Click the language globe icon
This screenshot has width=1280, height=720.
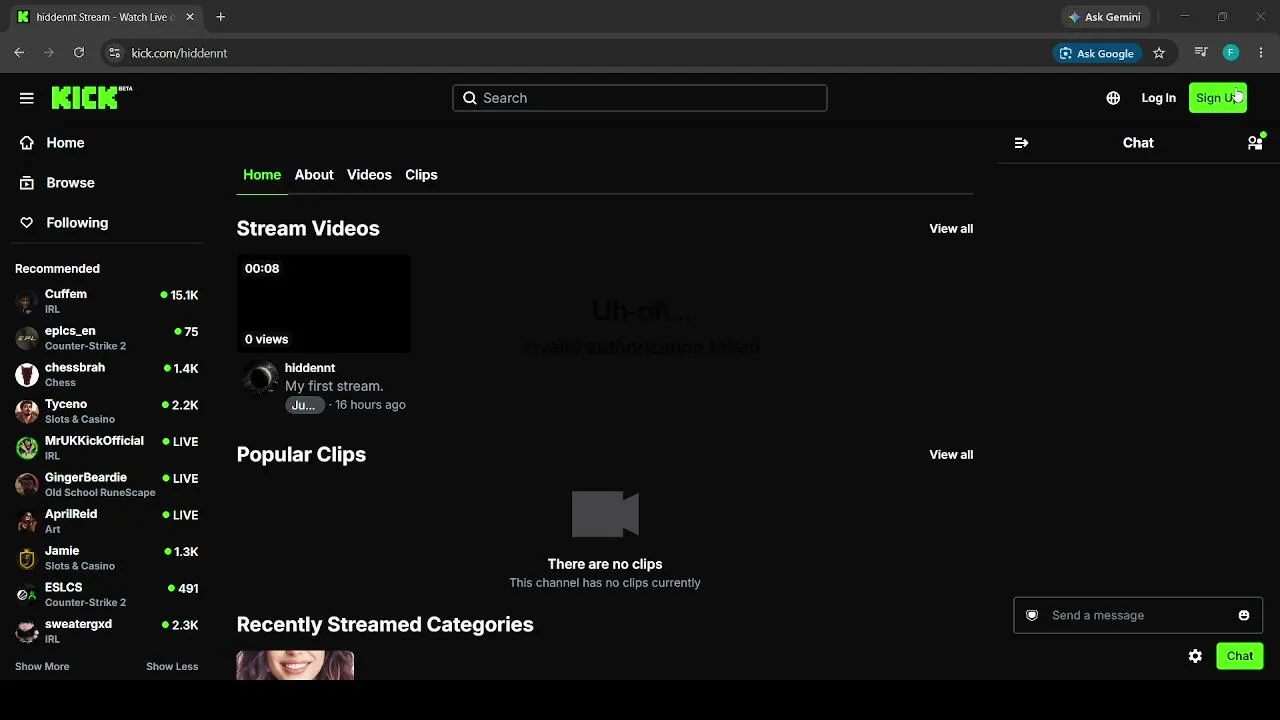pos(1113,98)
